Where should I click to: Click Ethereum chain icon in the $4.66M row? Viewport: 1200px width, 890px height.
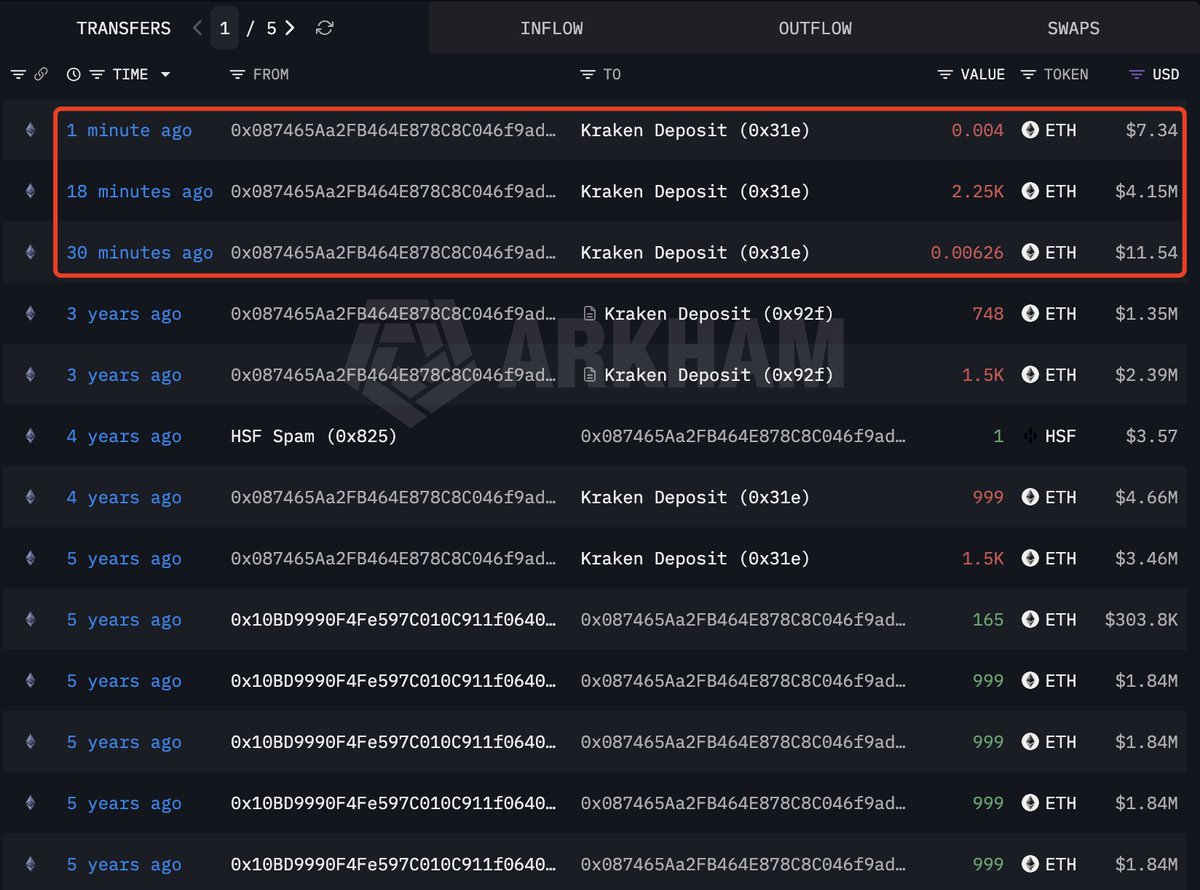[x=30, y=497]
